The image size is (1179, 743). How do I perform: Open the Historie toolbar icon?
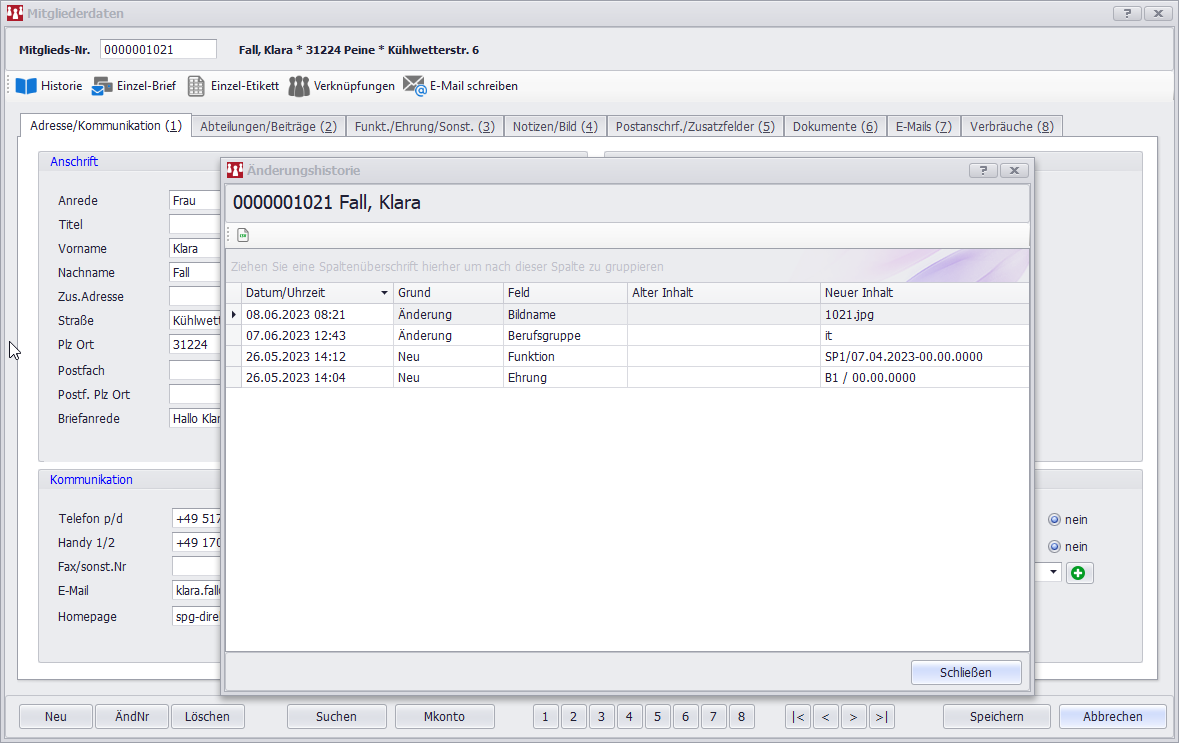click(26, 86)
